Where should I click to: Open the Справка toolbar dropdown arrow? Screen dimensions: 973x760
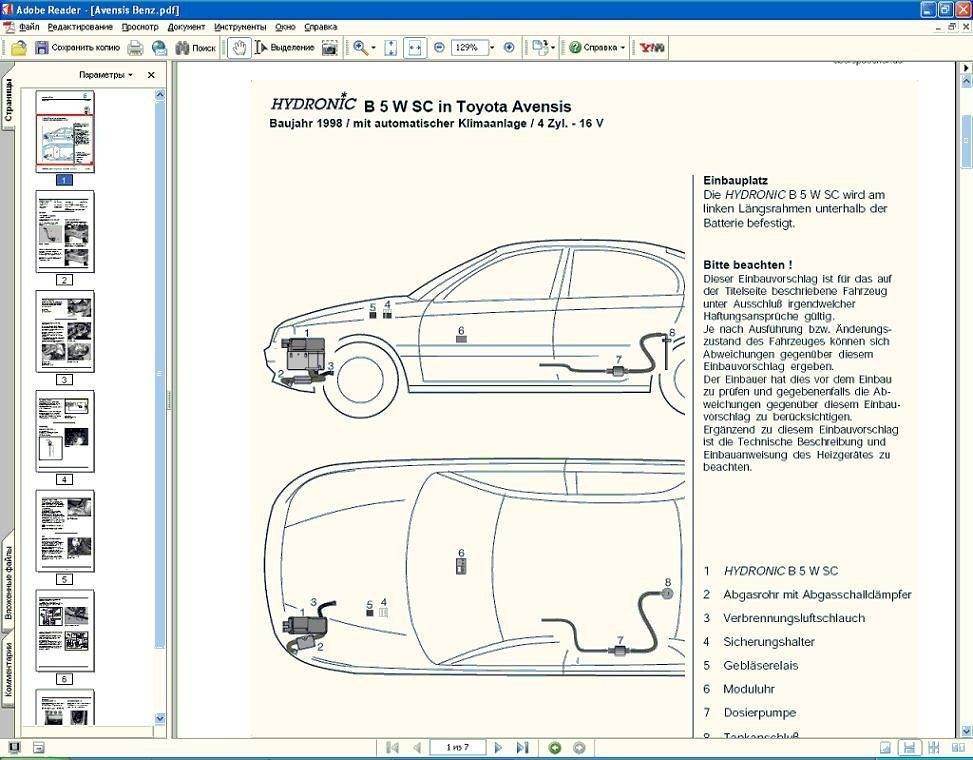(622, 47)
